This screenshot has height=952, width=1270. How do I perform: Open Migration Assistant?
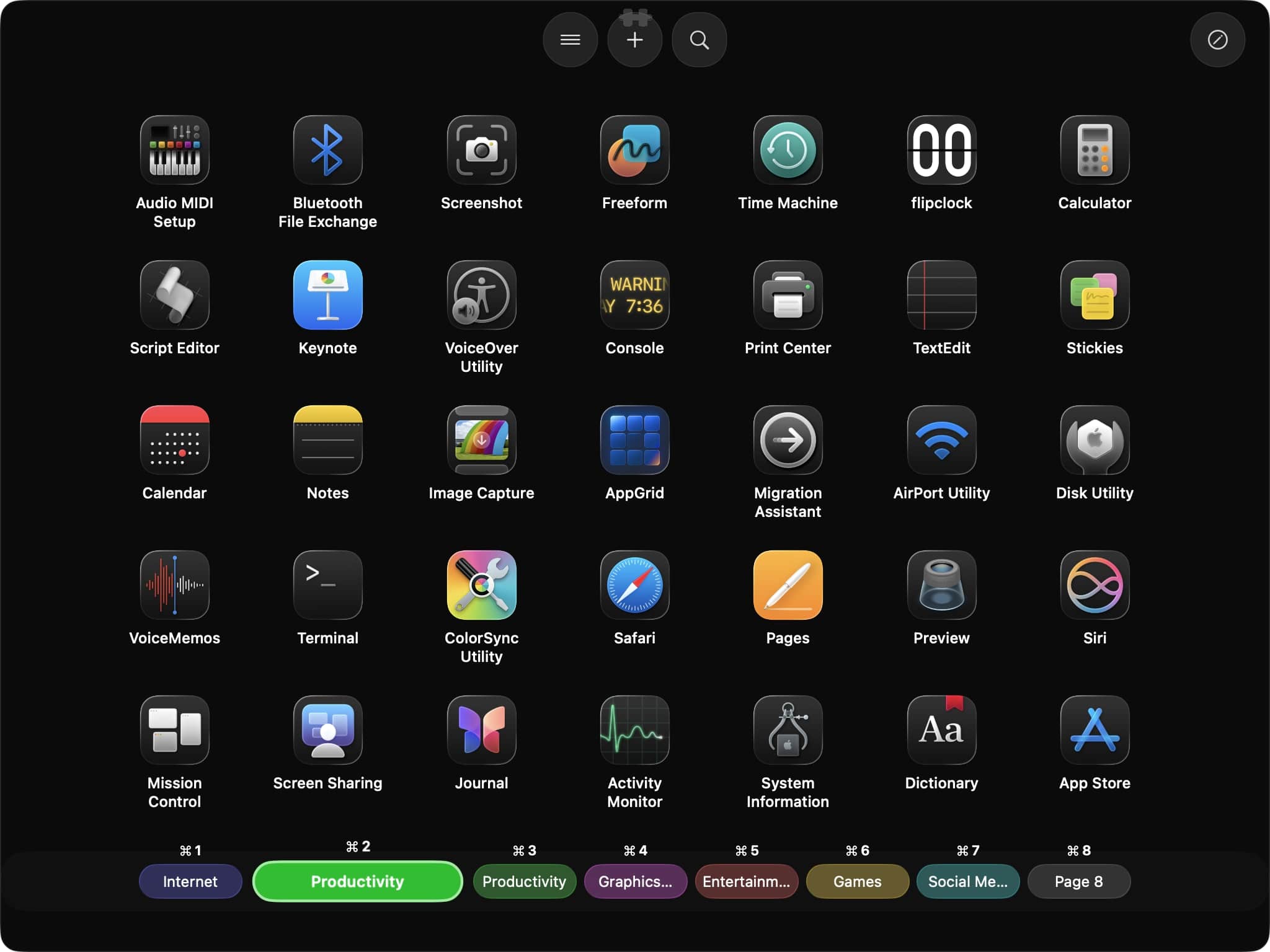click(788, 440)
